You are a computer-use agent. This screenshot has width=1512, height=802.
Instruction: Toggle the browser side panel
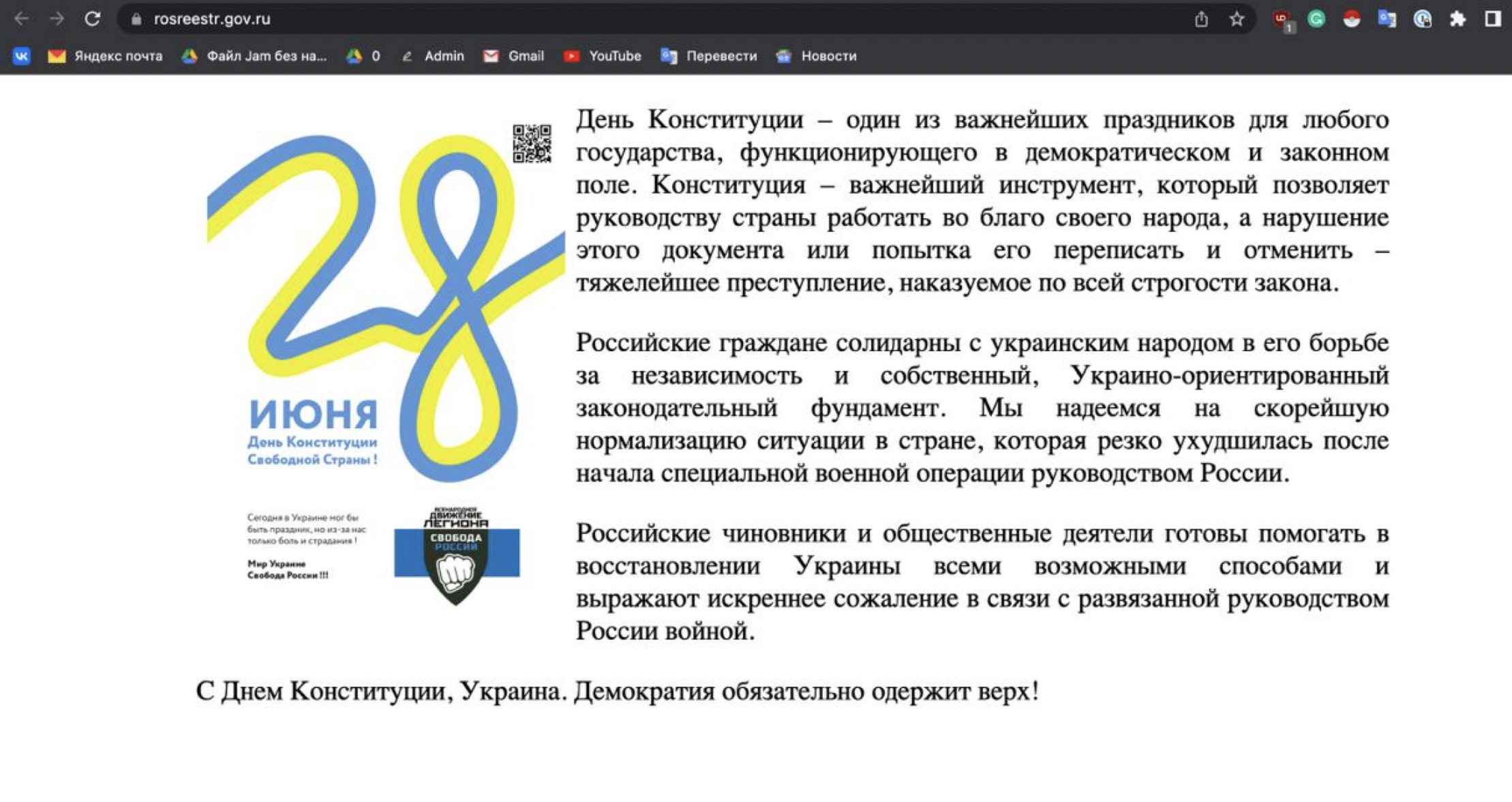[x=1493, y=19]
